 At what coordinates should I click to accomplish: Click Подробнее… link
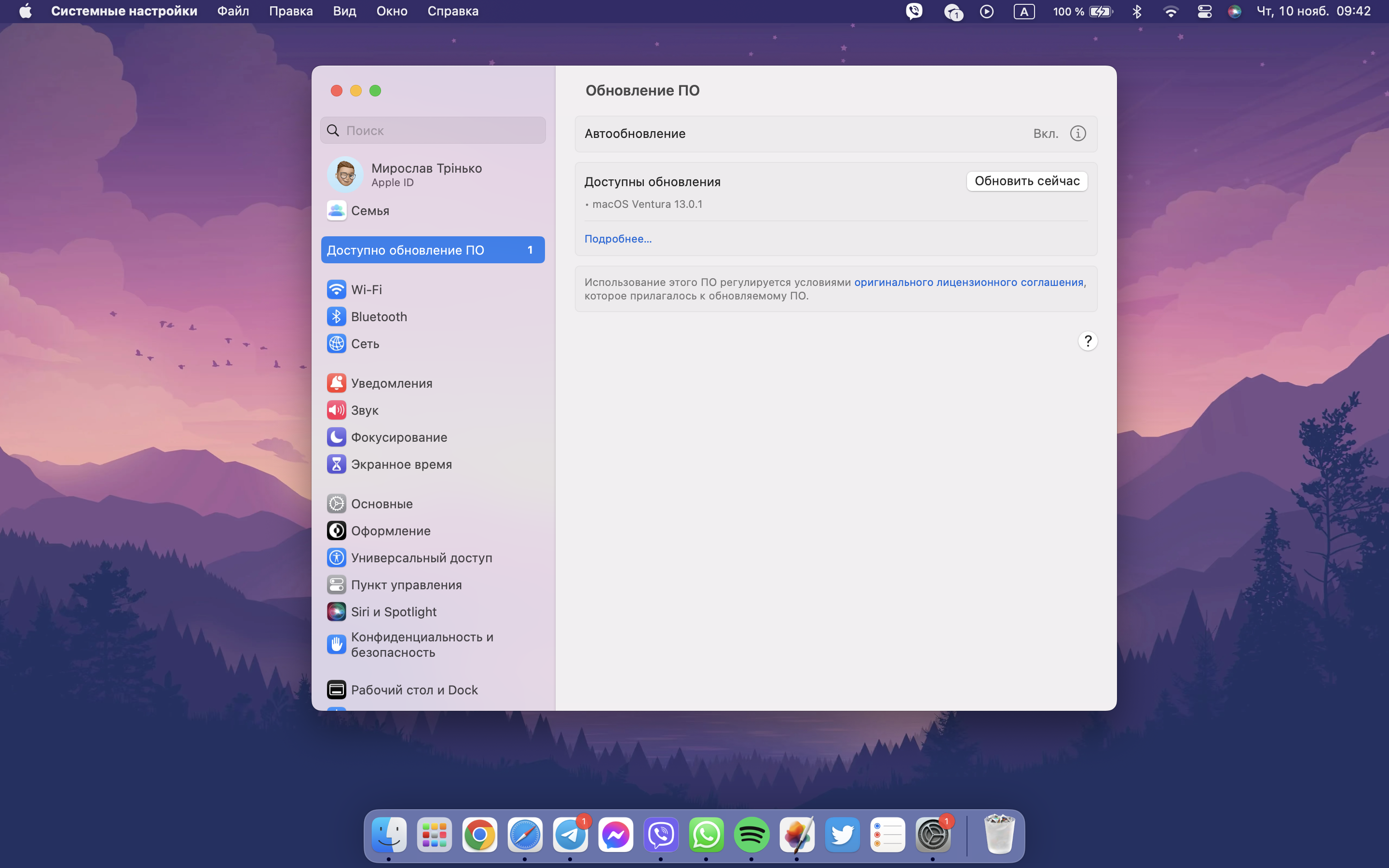(x=618, y=239)
